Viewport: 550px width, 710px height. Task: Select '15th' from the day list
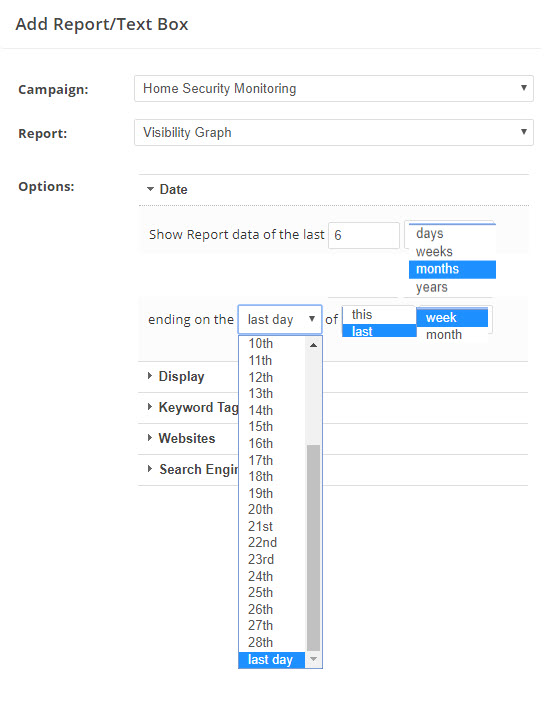pyautogui.click(x=272, y=427)
